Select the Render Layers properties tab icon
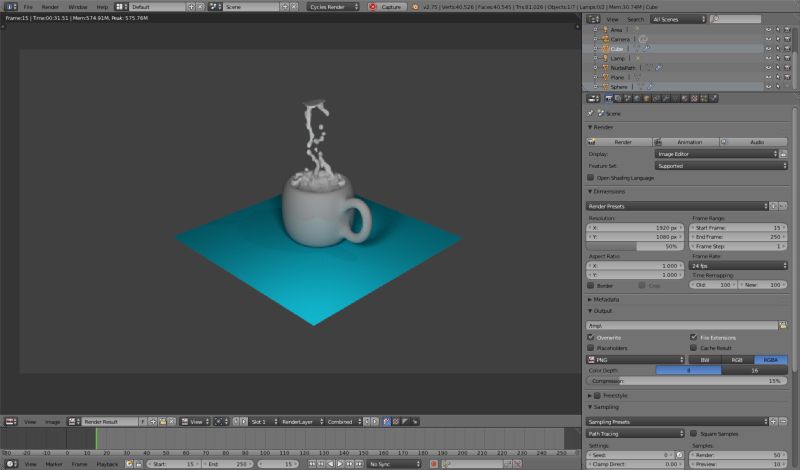The width and height of the screenshot is (800, 470). pos(618,98)
